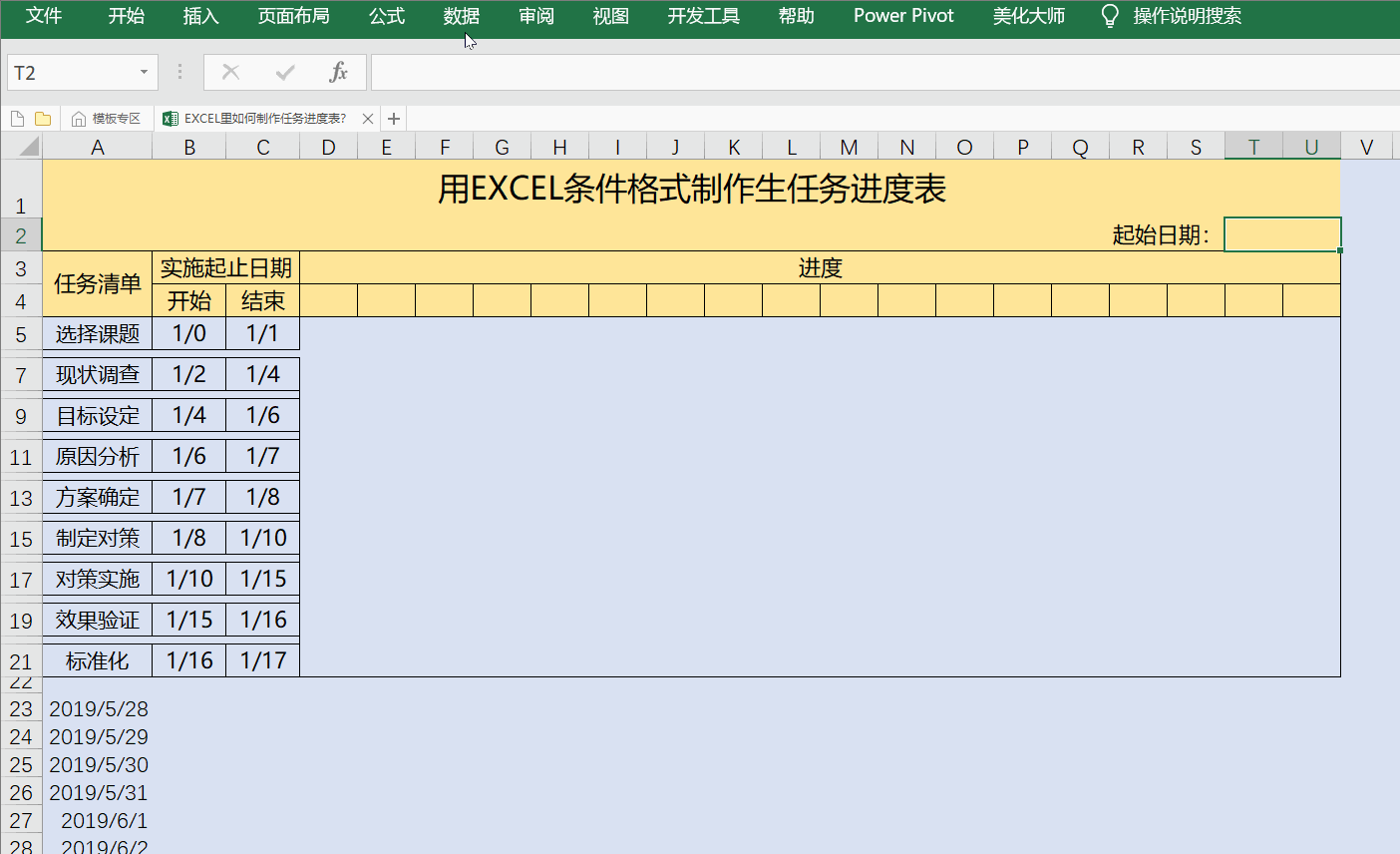
Task: Click the cancel X icon in formula bar
Action: click(230, 72)
